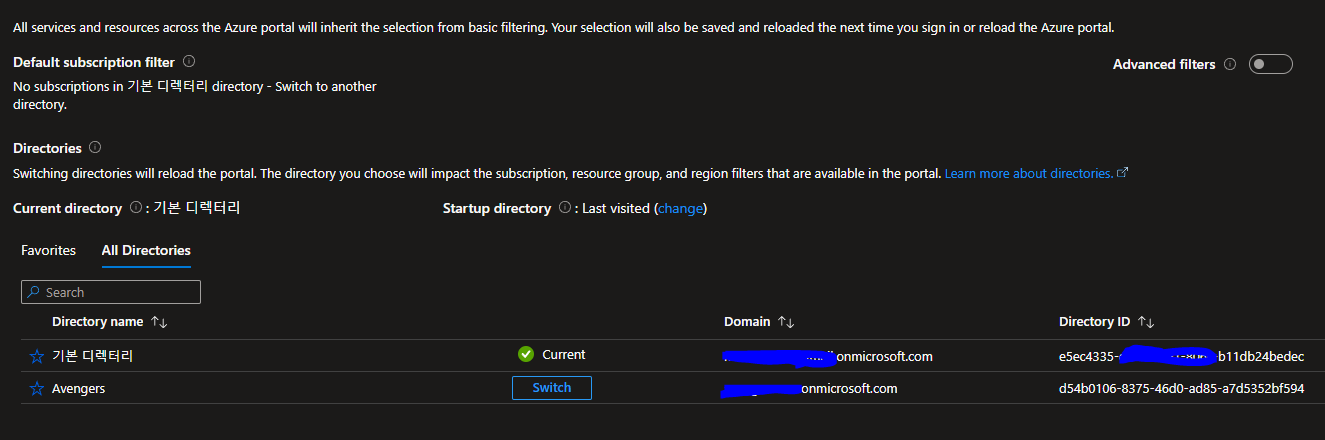Click the external link icon after Learn more
The width and height of the screenshot is (1325, 440).
tap(1122, 173)
